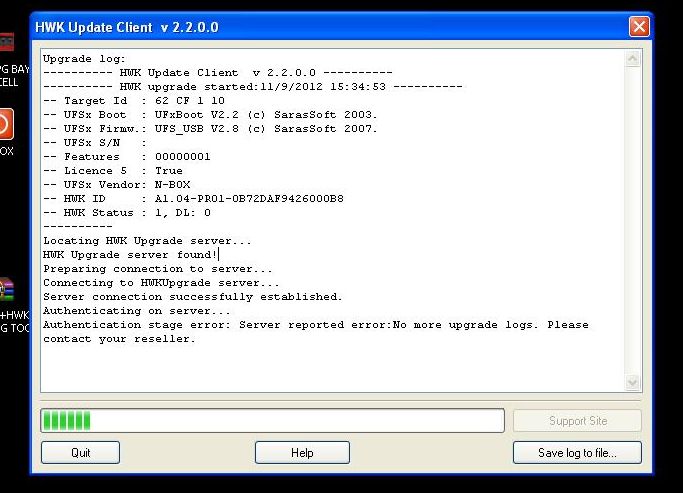Click 'Connecting to HWKUpgrade server...' line
The height and width of the screenshot is (493, 683).
coord(161,283)
